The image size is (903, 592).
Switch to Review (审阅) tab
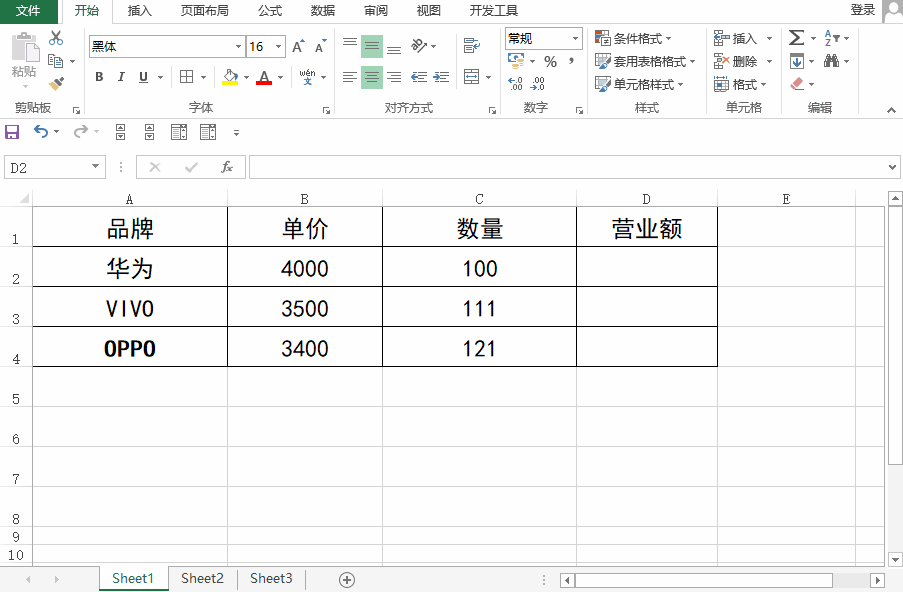(375, 11)
